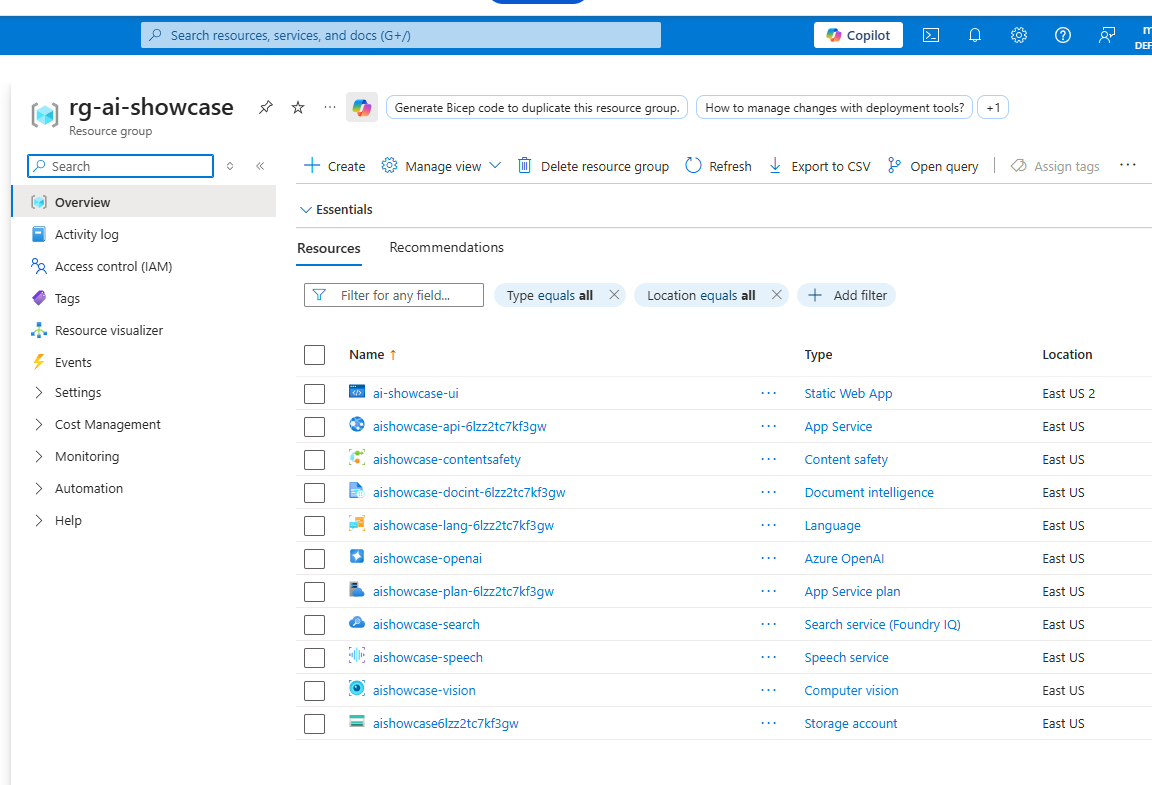Check the aishowcase-openai row checkbox
The image size is (1152, 785).
(x=314, y=559)
